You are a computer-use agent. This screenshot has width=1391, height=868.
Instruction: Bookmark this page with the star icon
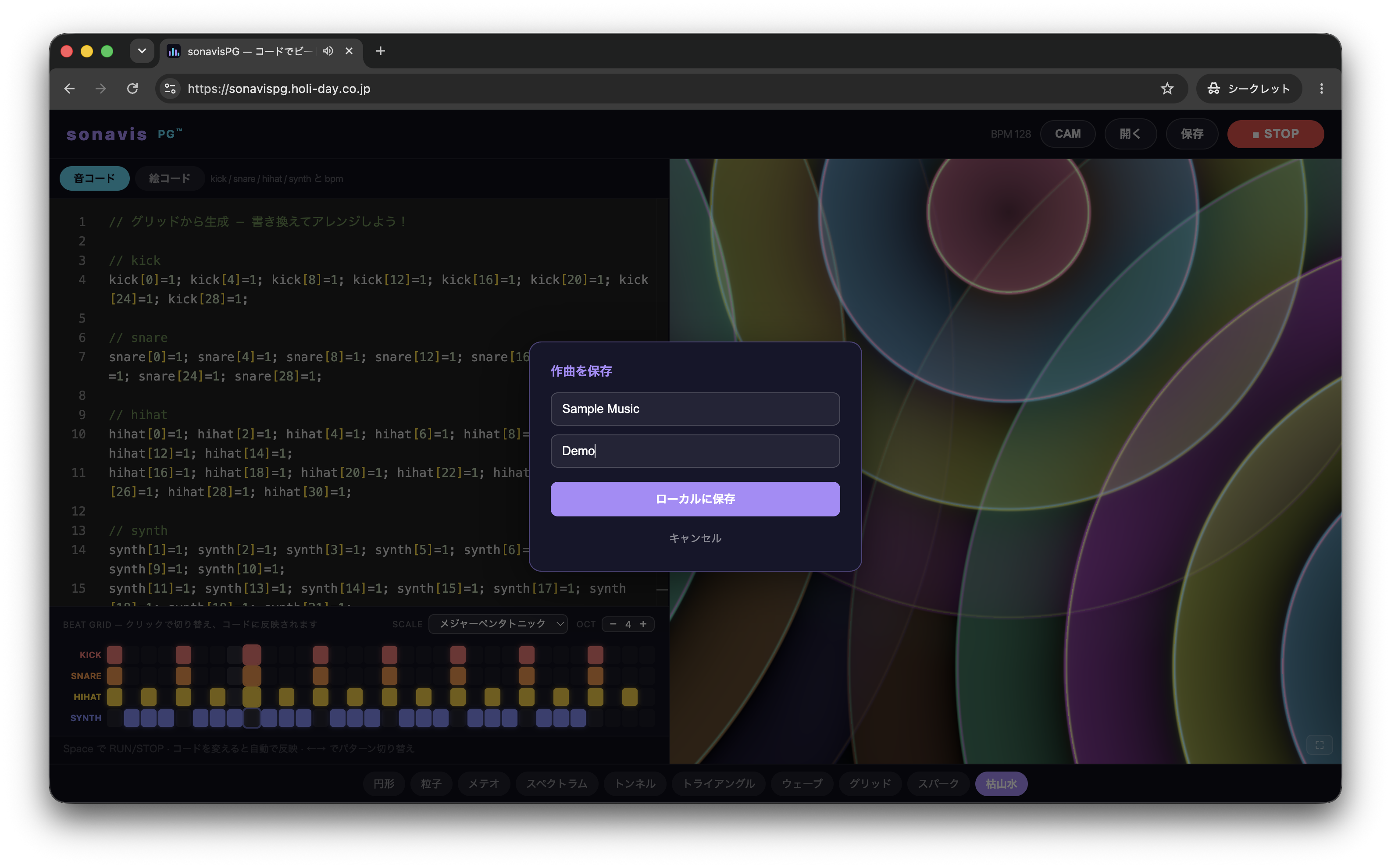[x=1166, y=89]
